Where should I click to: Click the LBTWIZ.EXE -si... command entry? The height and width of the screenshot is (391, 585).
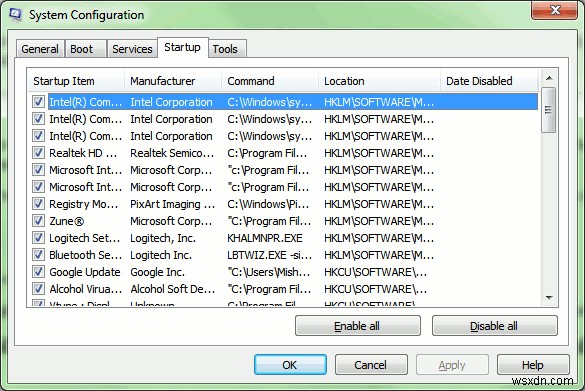pyautogui.click(x=270, y=255)
